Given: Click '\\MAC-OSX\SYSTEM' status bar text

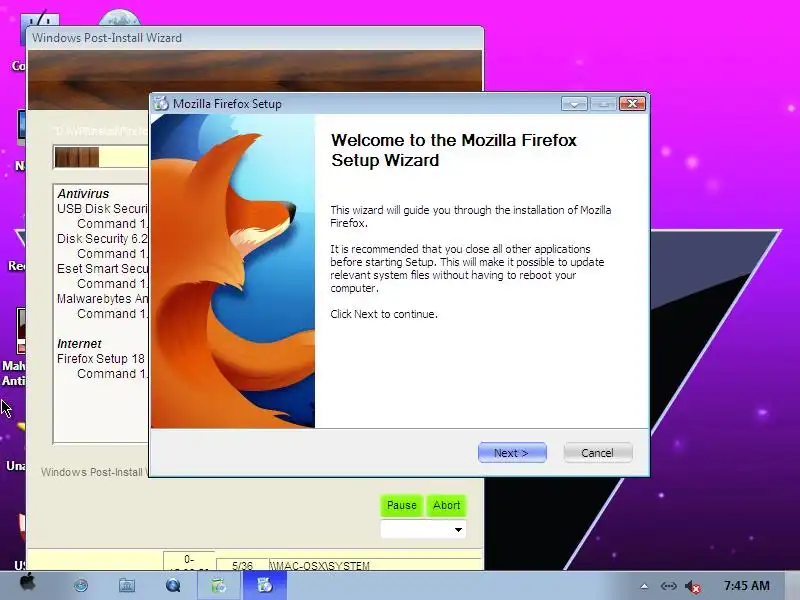Looking at the screenshot, I should pos(320,566).
